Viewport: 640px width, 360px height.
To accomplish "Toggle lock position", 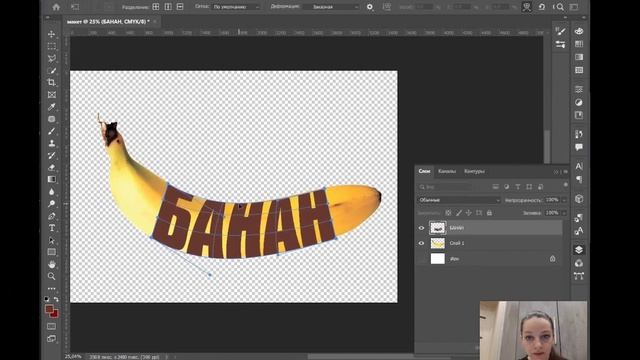I will [469, 213].
